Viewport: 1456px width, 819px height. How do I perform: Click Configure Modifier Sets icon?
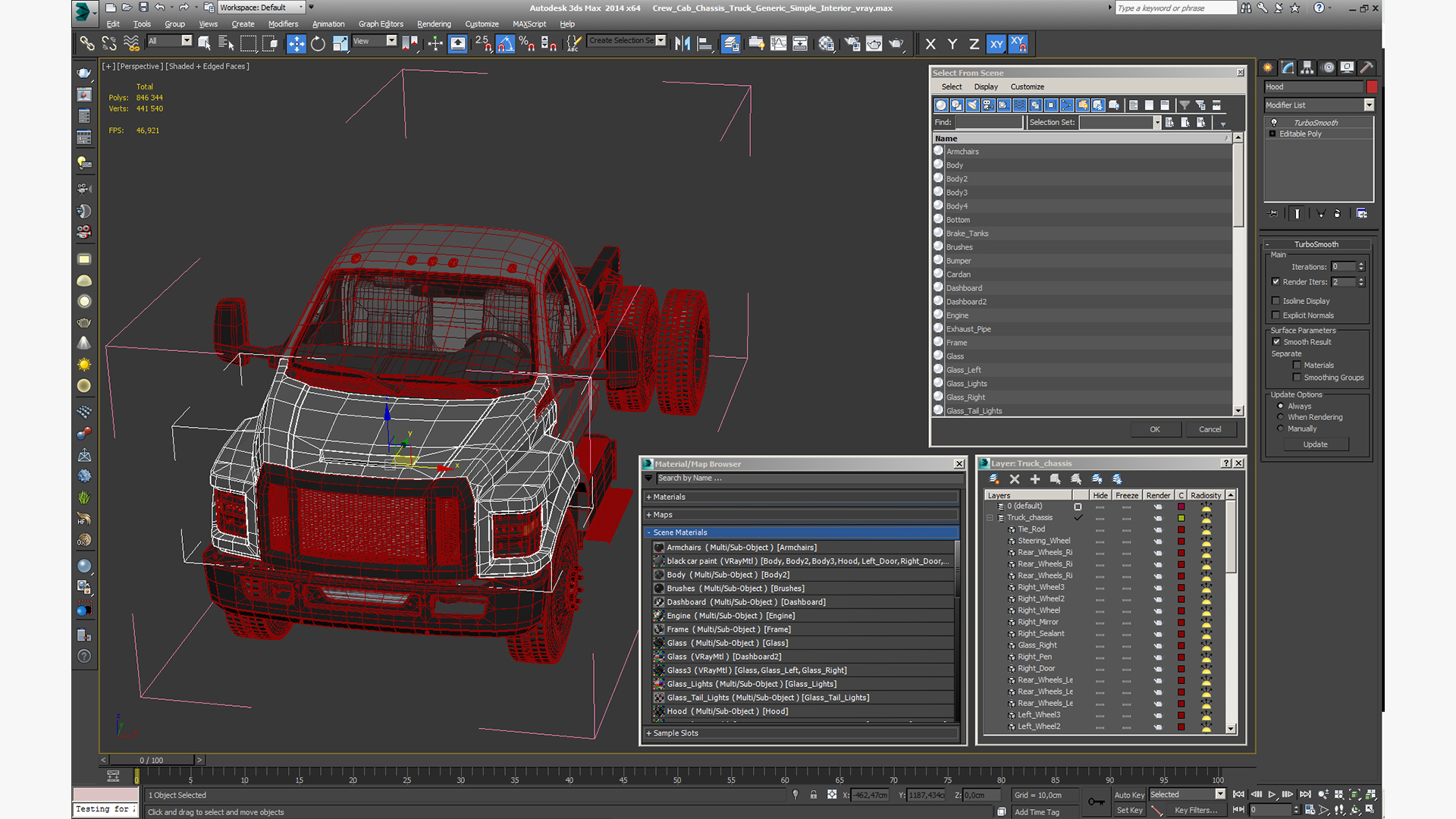click(1362, 214)
